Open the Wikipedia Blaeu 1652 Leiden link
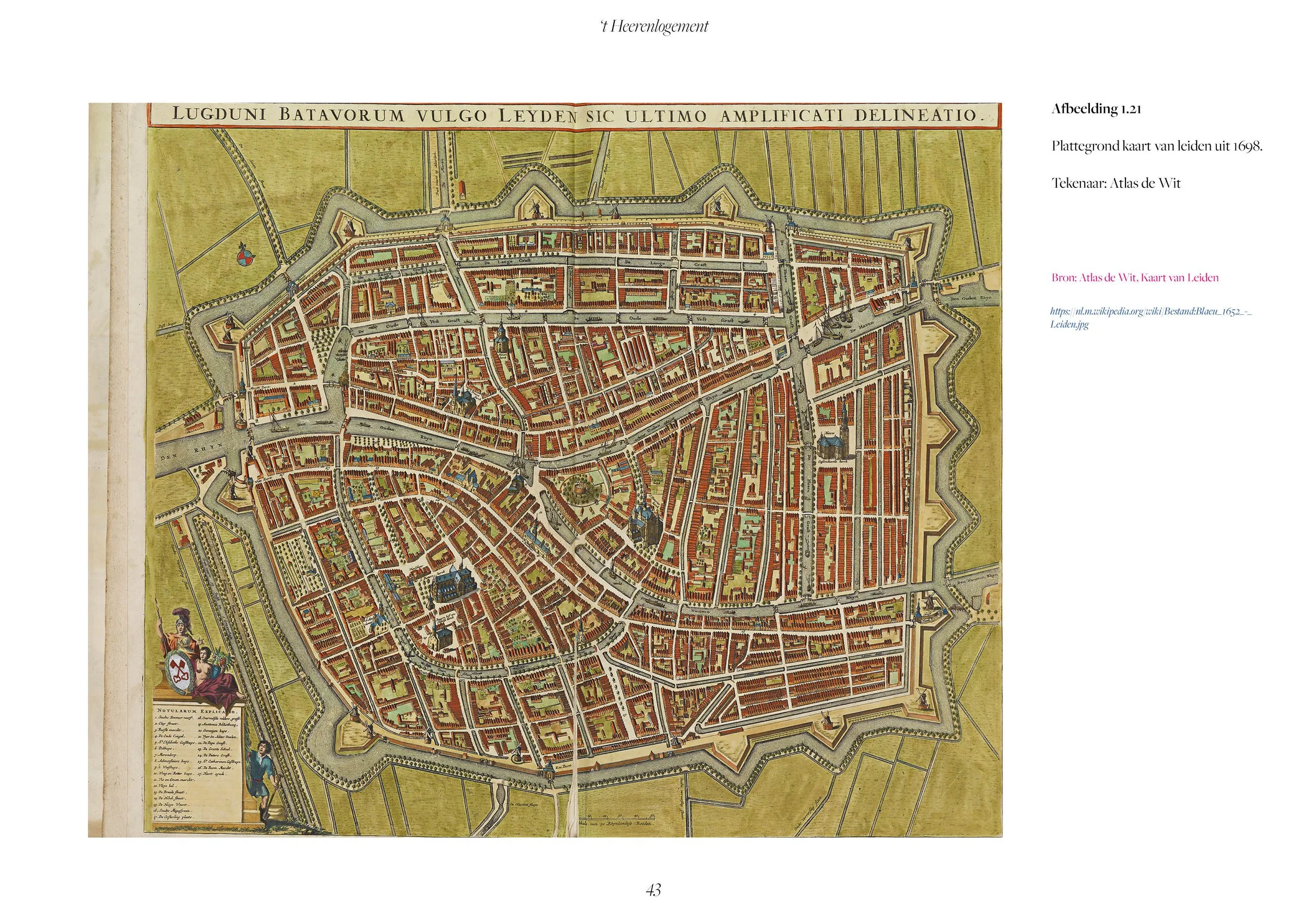 (x=1150, y=318)
